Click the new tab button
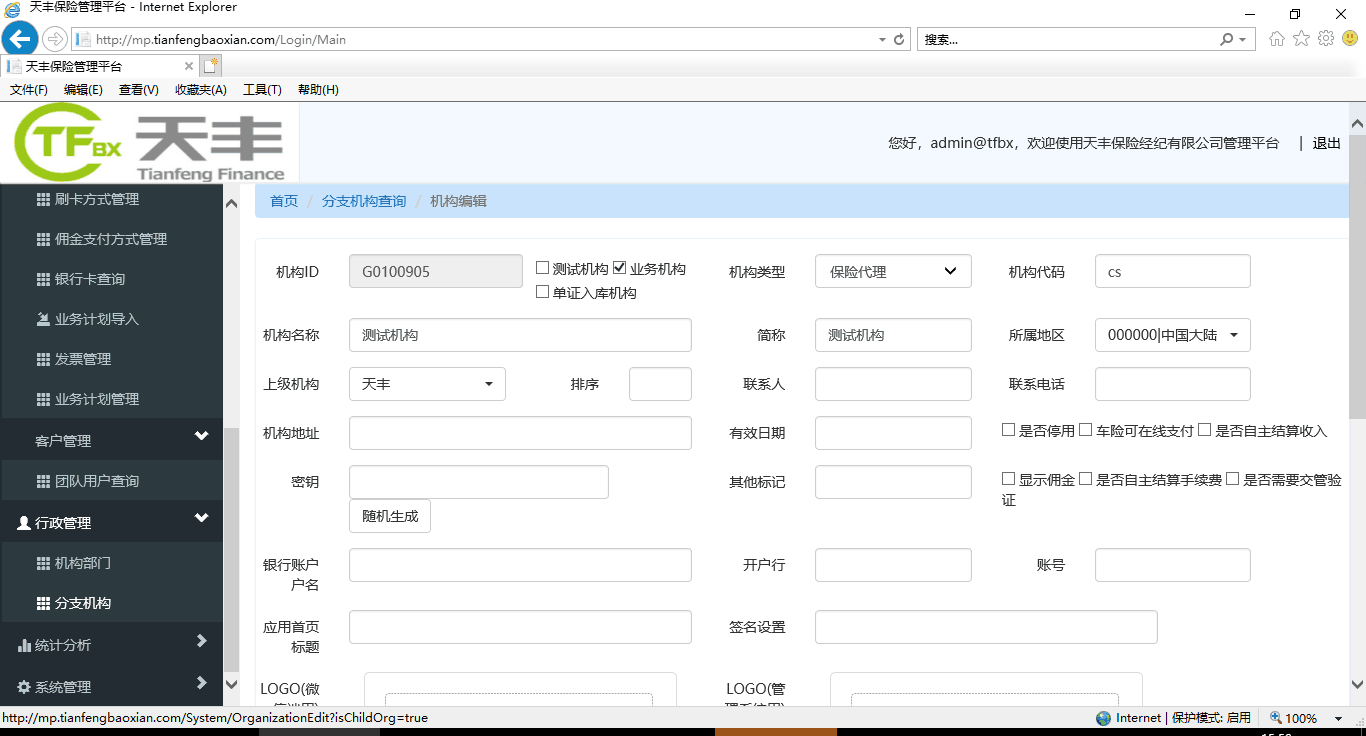Viewport: 1366px width, 736px height. [210, 66]
